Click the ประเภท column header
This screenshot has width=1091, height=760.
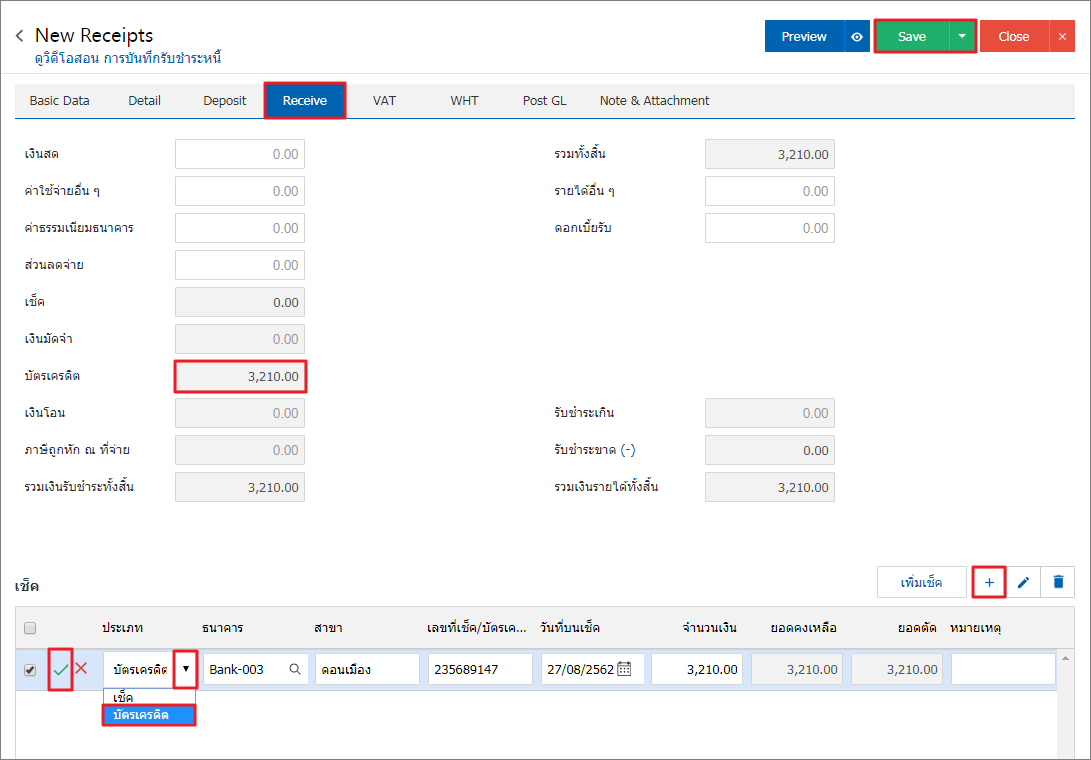click(x=122, y=628)
